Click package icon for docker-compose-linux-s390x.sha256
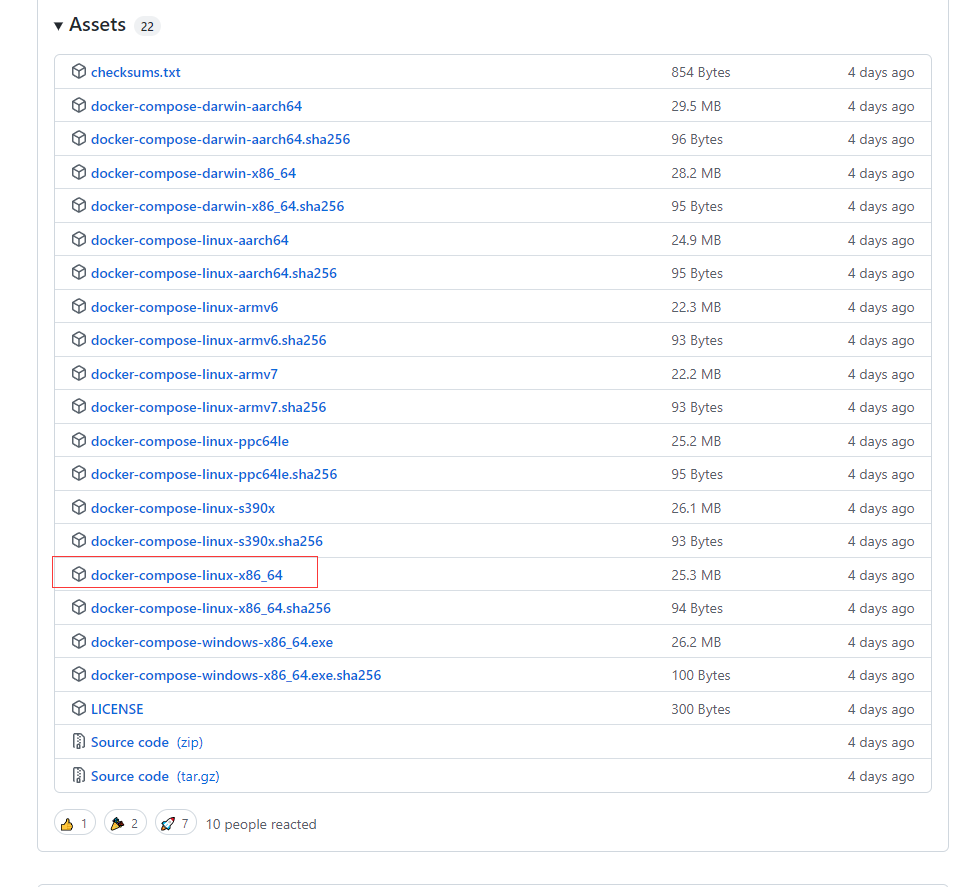Image resolution: width=968 pixels, height=887 pixels. click(x=78, y=541)
